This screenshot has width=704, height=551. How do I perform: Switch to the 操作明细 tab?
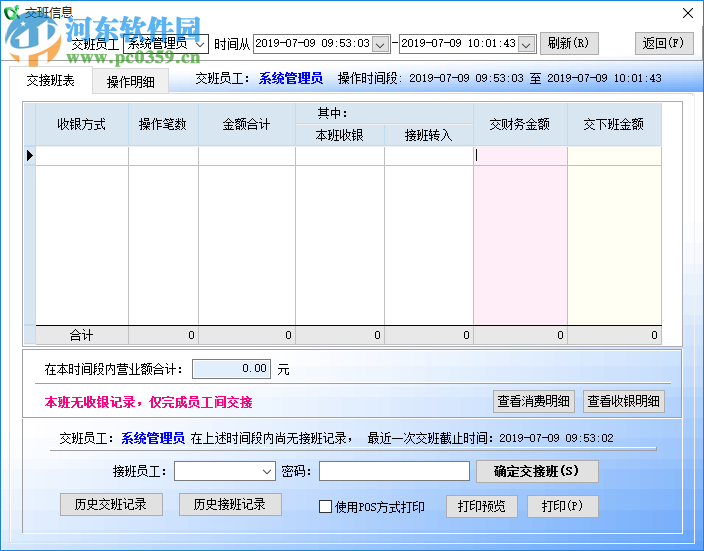point(131,82)
